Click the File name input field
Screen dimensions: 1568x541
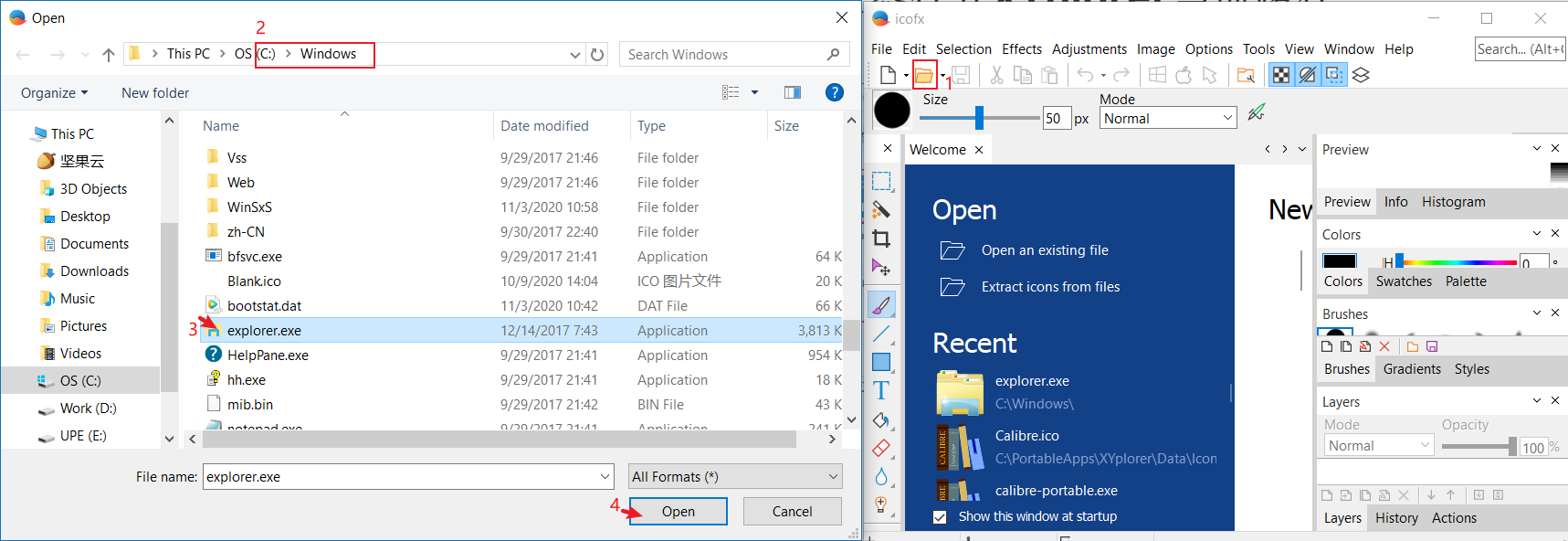[x=402, y=476]
